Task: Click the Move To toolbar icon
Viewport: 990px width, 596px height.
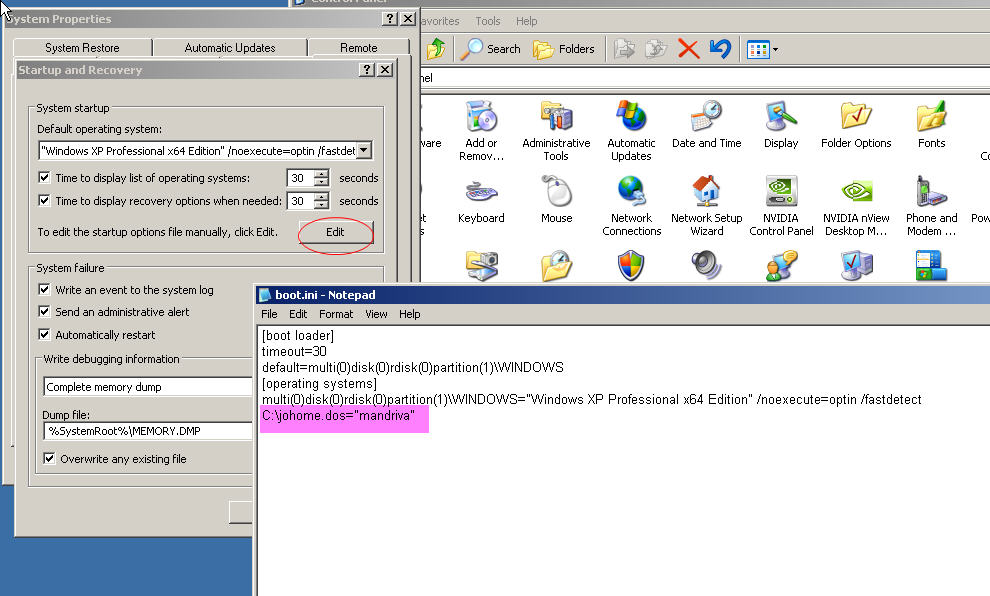Action: pyautogui.click(x=624, y=49)
